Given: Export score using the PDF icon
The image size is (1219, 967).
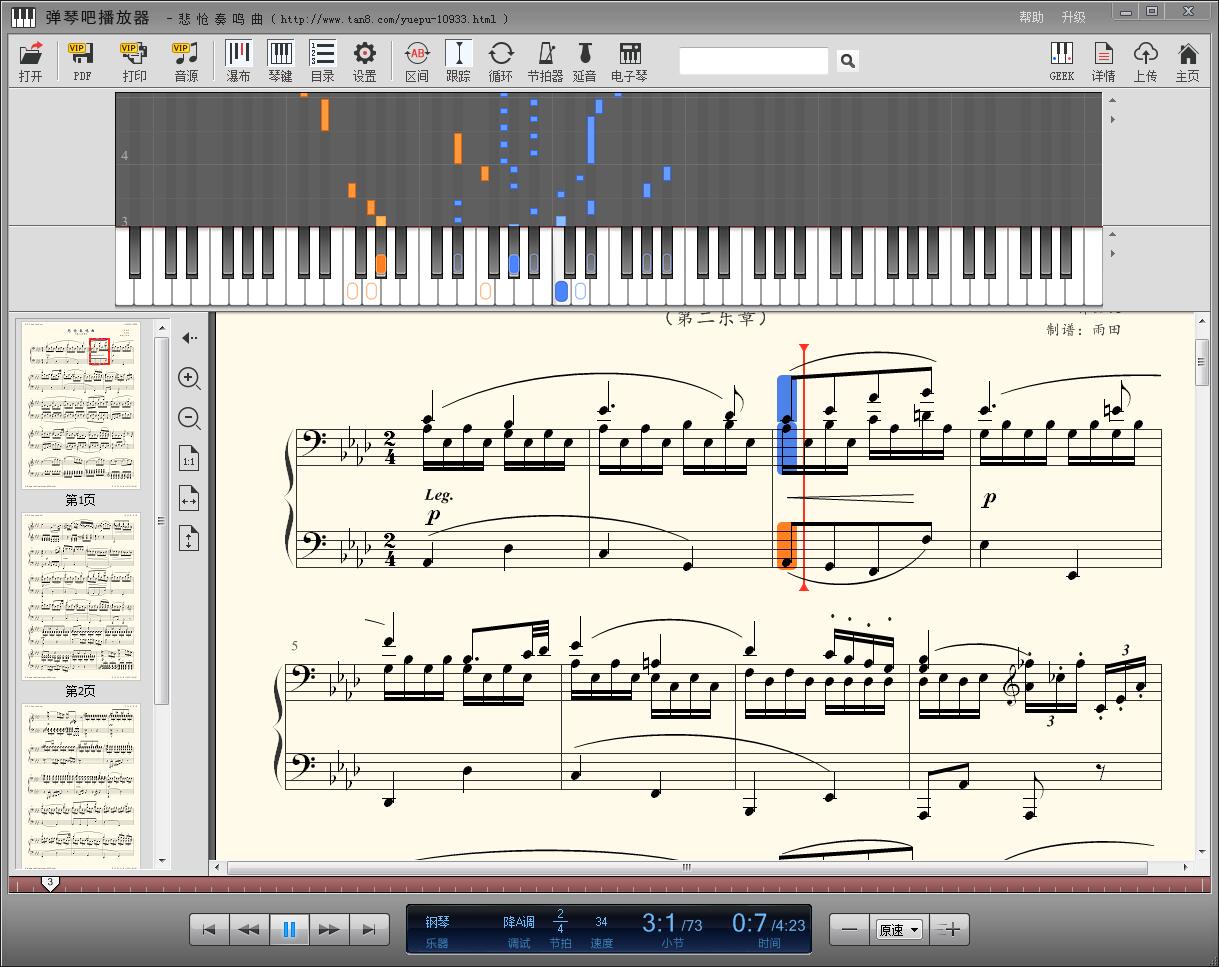Looking at the screenshot, I should pyautogui.click(x=82, y=61).
